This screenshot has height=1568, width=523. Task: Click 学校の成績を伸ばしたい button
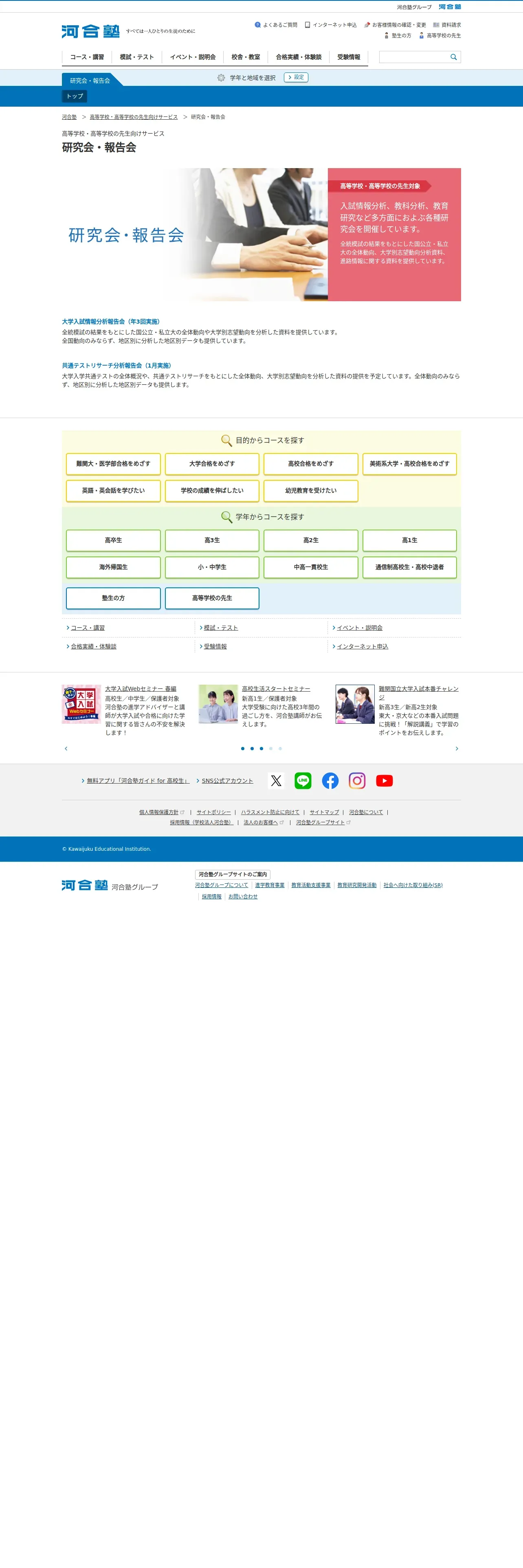click(x=212, y=491)
